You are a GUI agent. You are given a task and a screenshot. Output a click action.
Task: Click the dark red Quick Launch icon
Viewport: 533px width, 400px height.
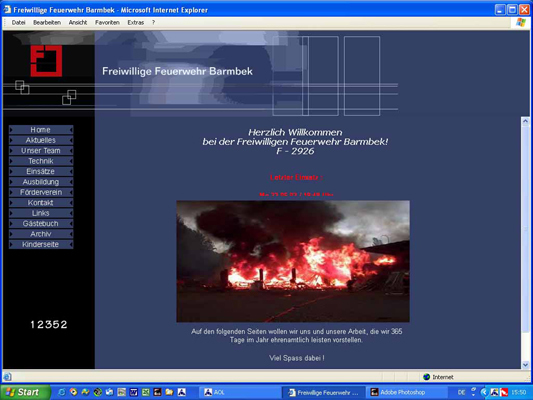157,392
